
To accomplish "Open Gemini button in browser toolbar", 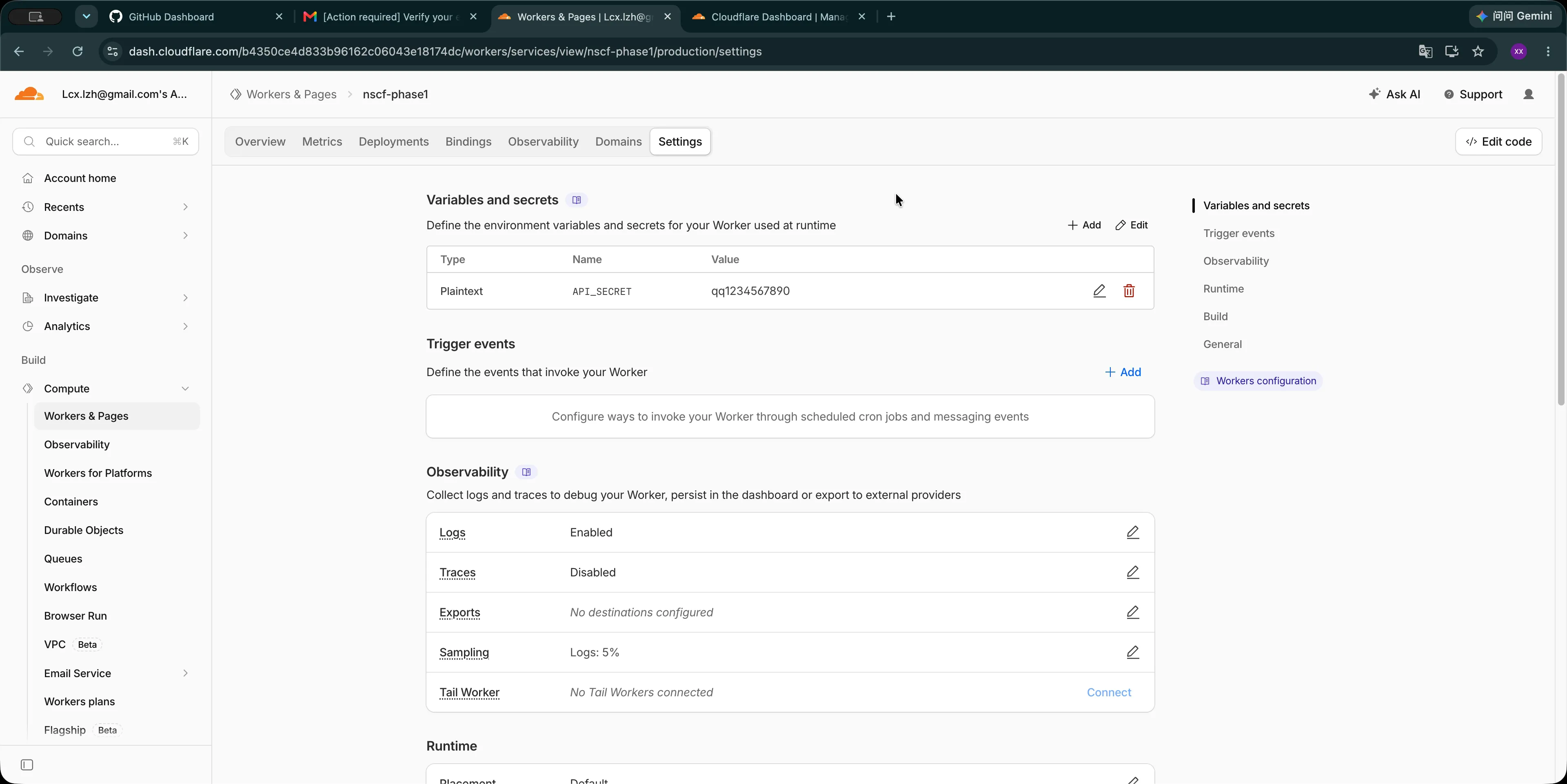I will 1515,16.
